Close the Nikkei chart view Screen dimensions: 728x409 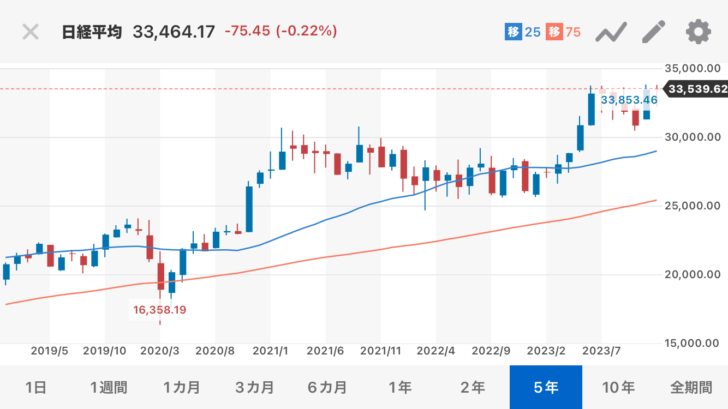[x=31, y=32]
